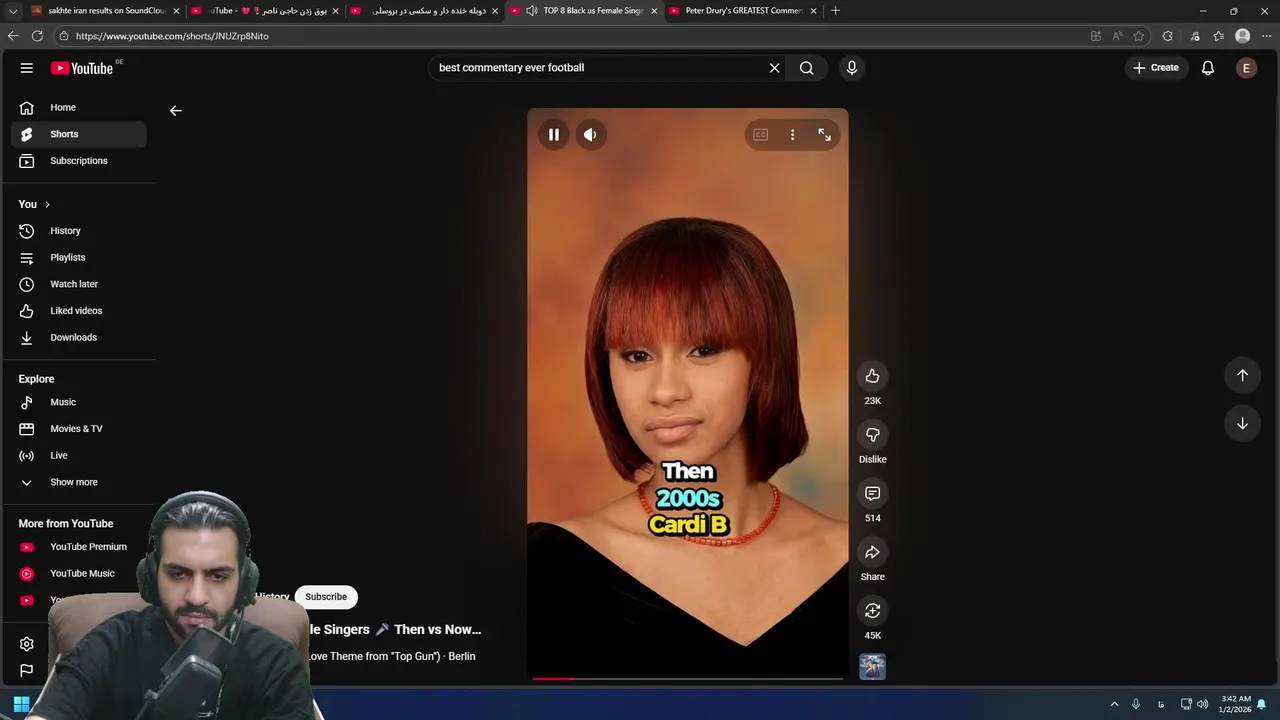The image size is (1280, 720).
Task: Seek using the Short's red progress bar
Action: pos(687,679)
